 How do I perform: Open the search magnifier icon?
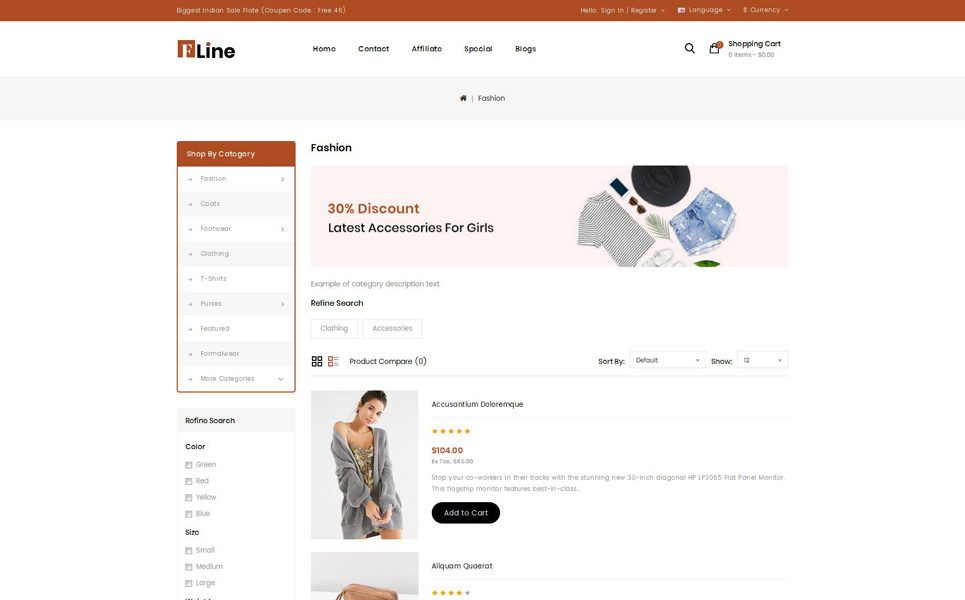point(689,48)
